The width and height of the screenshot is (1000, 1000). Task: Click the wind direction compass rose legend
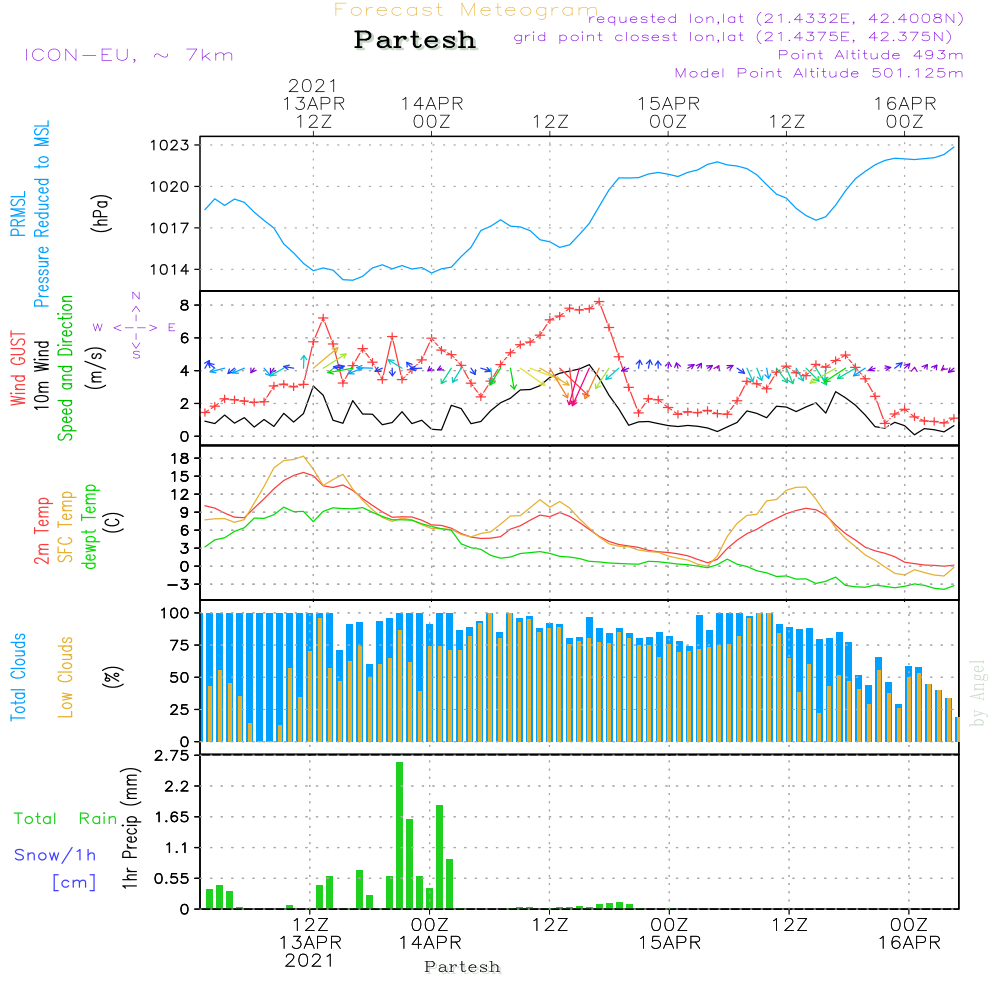(136, 326)
